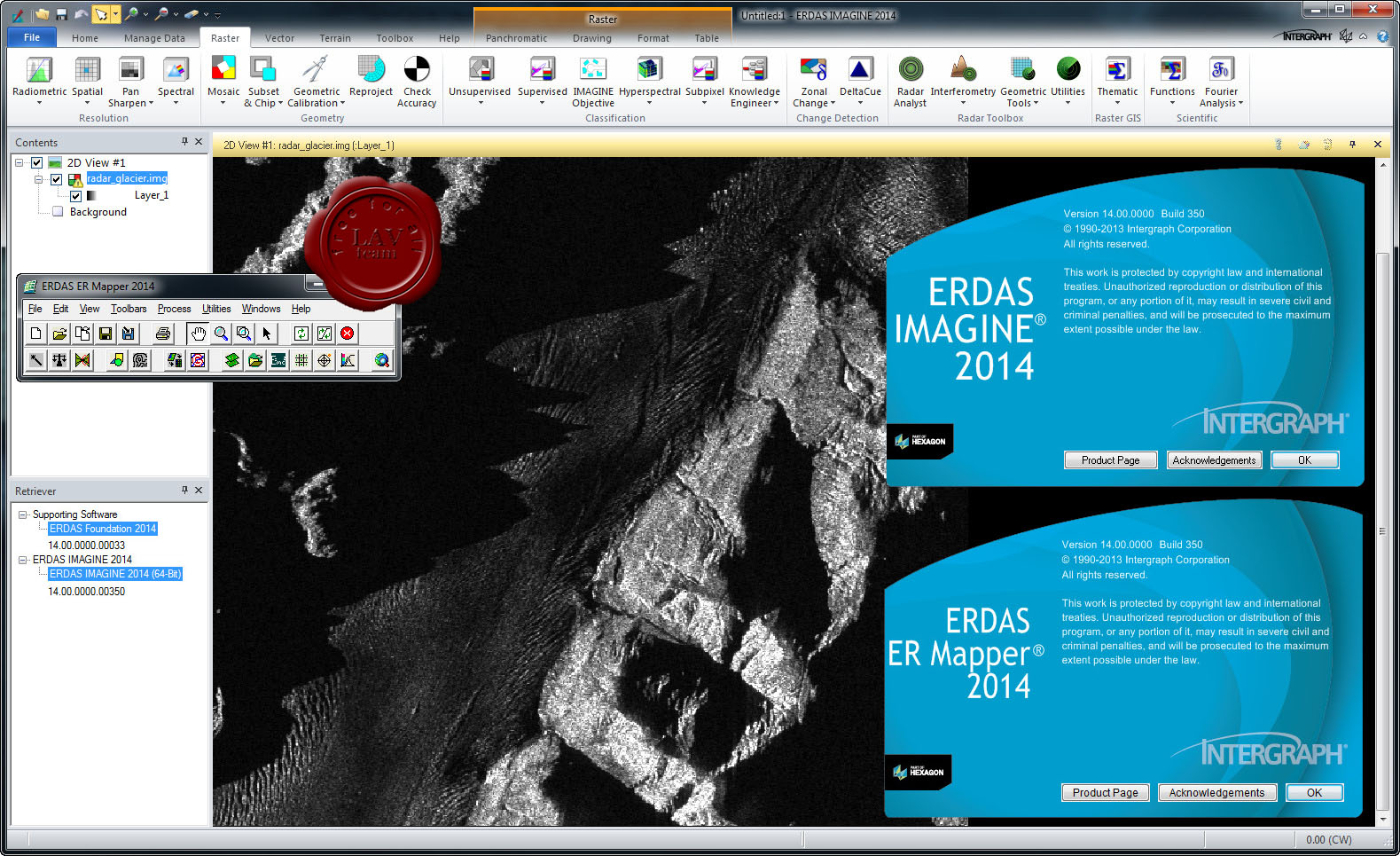This screenshot has height=856, width=1400.
Task: Open Interferometry radar tool
Action: point(963,80)
